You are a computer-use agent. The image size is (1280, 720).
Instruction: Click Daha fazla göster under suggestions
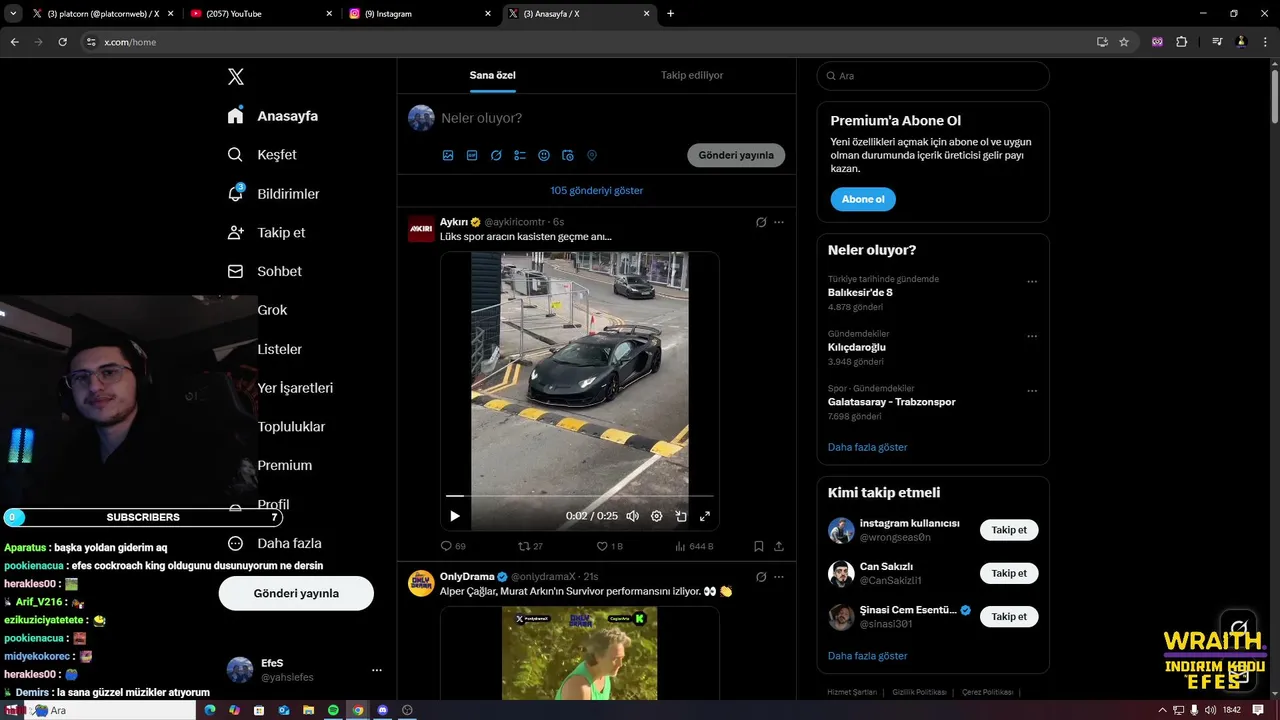coord(868,656)
